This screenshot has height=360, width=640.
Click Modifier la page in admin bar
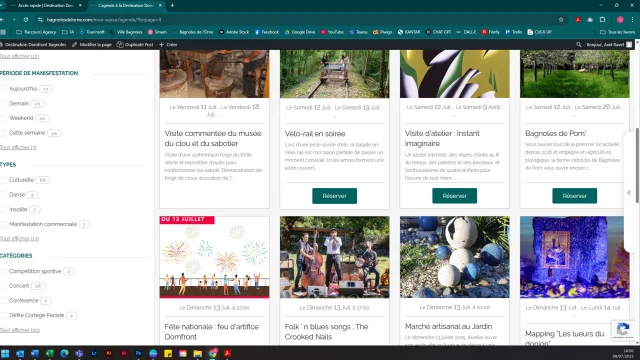pos(92,44)
